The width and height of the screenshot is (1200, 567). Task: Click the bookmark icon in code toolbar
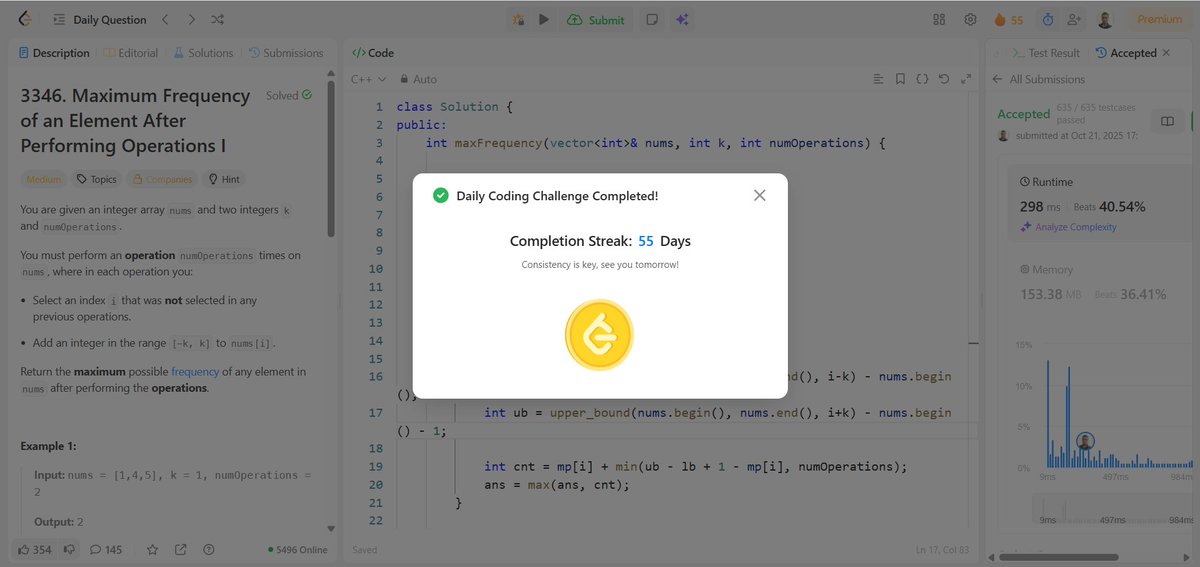click(x=900, y=79)
